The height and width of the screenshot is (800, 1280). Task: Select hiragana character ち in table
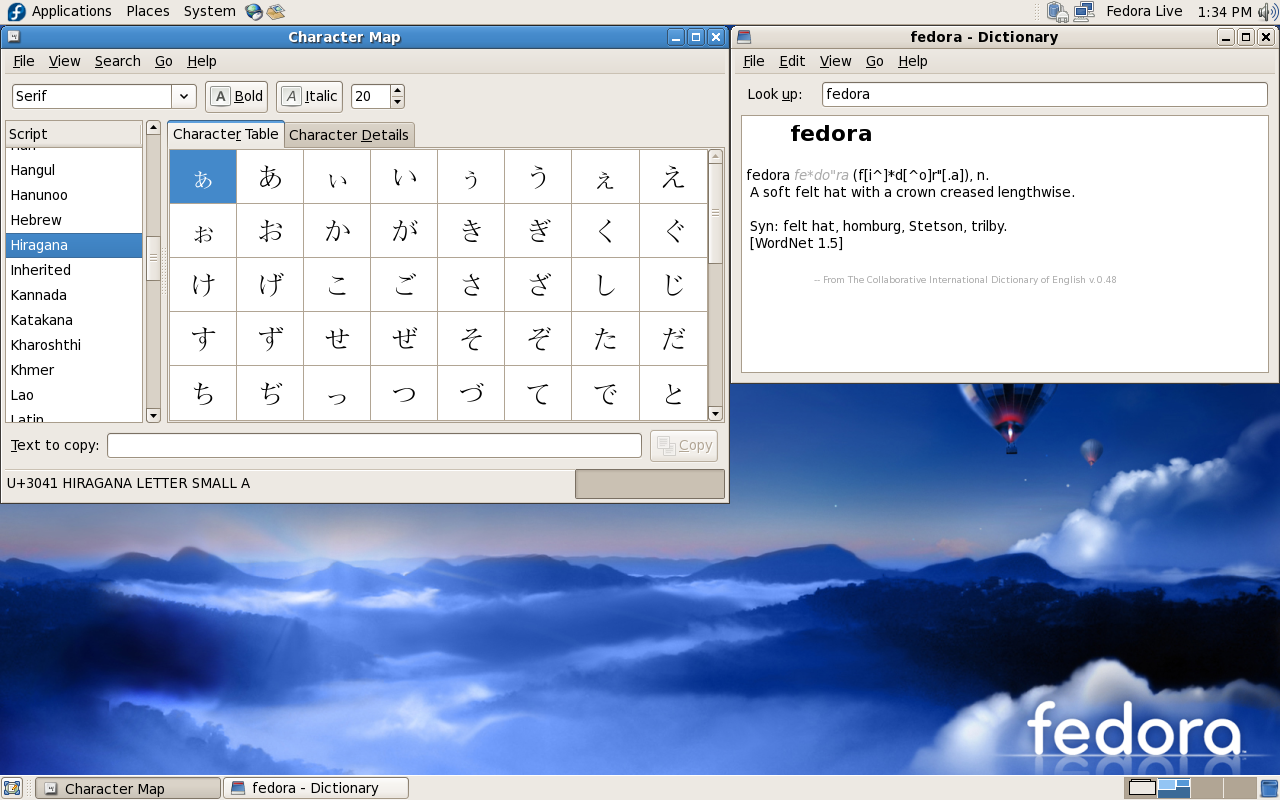point(203,393)
